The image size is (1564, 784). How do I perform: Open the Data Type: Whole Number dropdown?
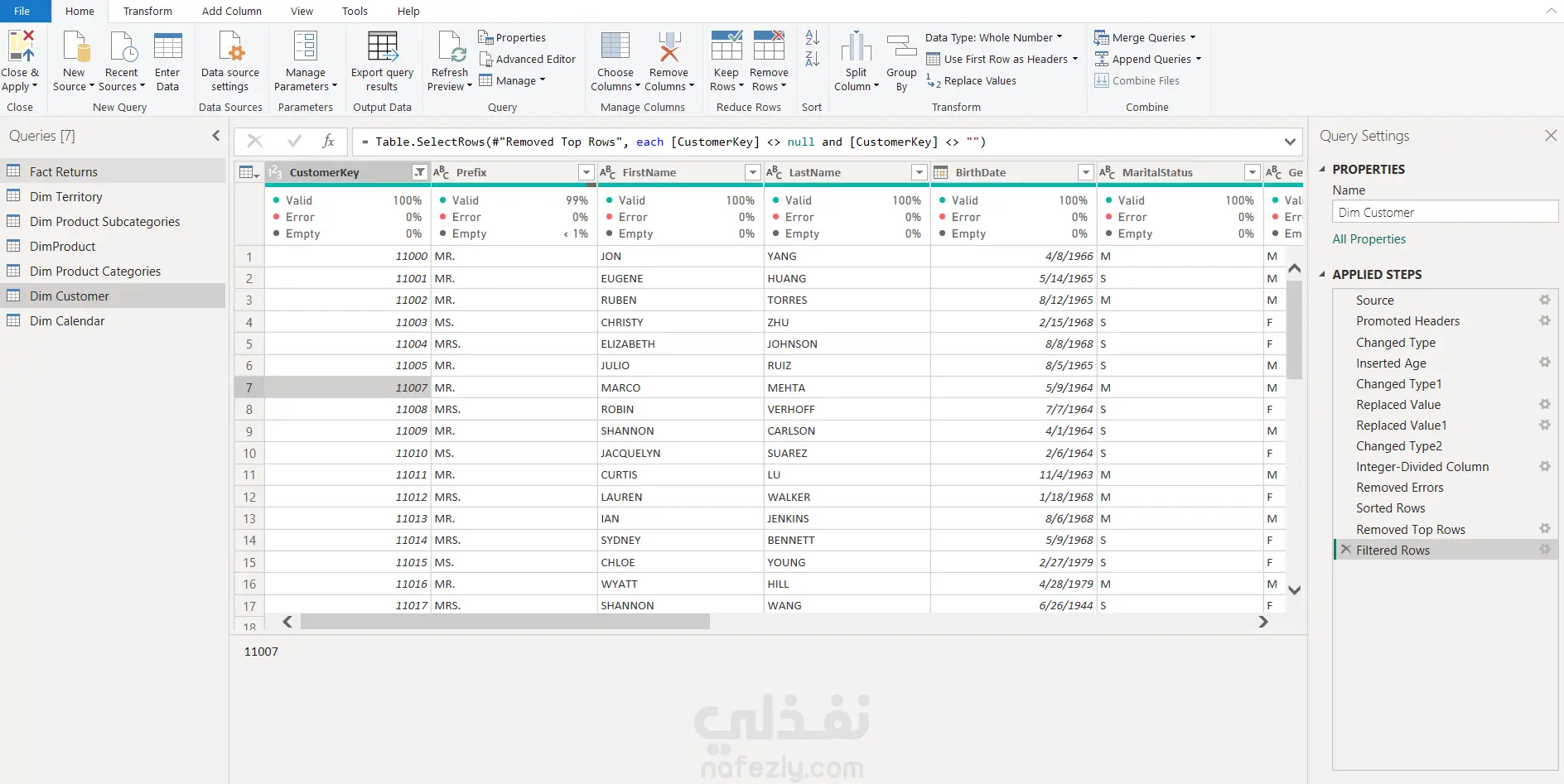(x=993, y=37)
